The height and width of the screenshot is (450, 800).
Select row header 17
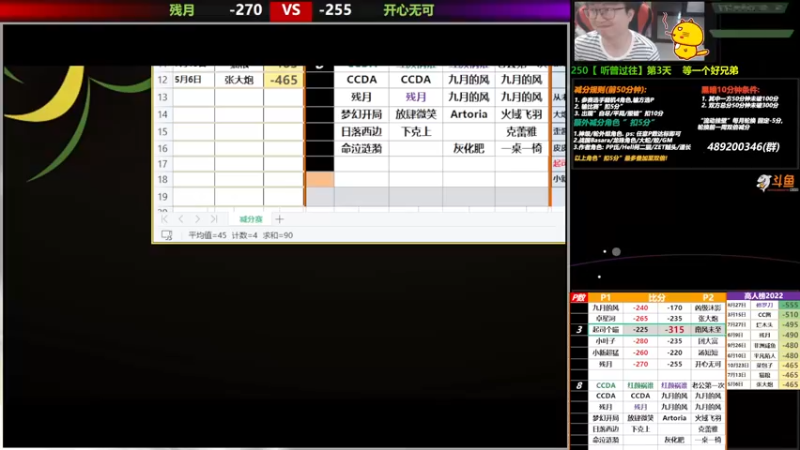click(x=163, y=164)
